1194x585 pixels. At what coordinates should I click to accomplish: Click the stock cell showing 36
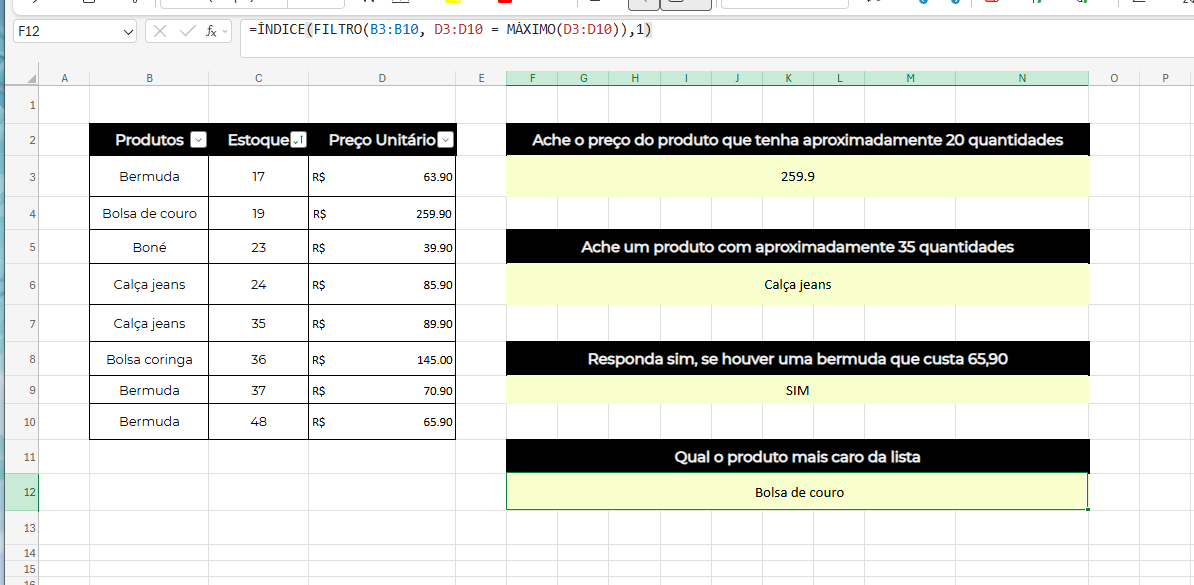pos(259,359)
